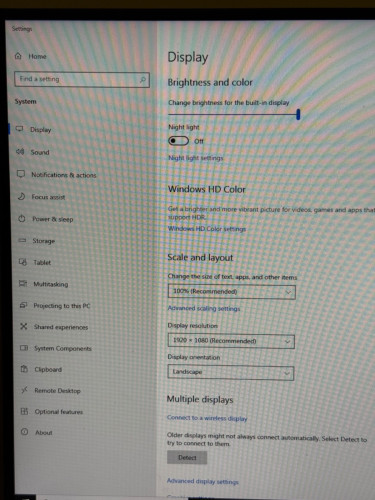Open Multitasking settings label

click(51, 284)
